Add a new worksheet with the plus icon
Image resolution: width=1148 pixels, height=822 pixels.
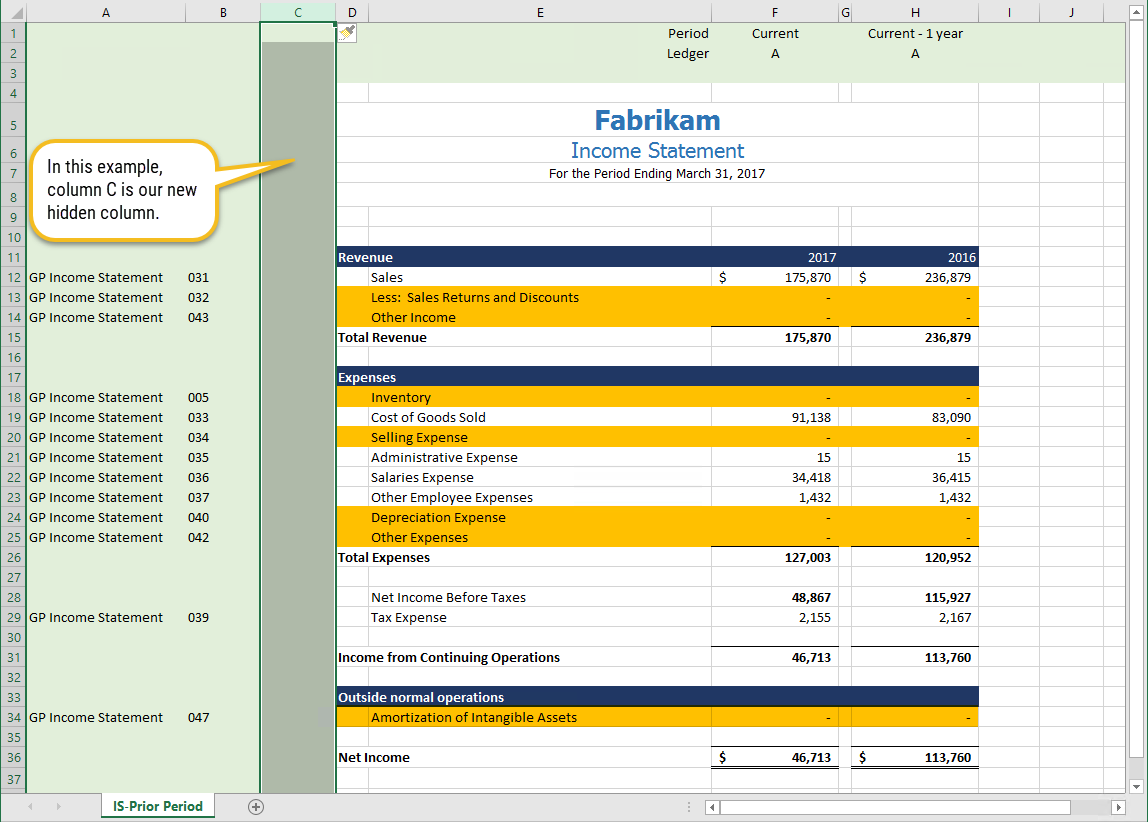[255, 806]
